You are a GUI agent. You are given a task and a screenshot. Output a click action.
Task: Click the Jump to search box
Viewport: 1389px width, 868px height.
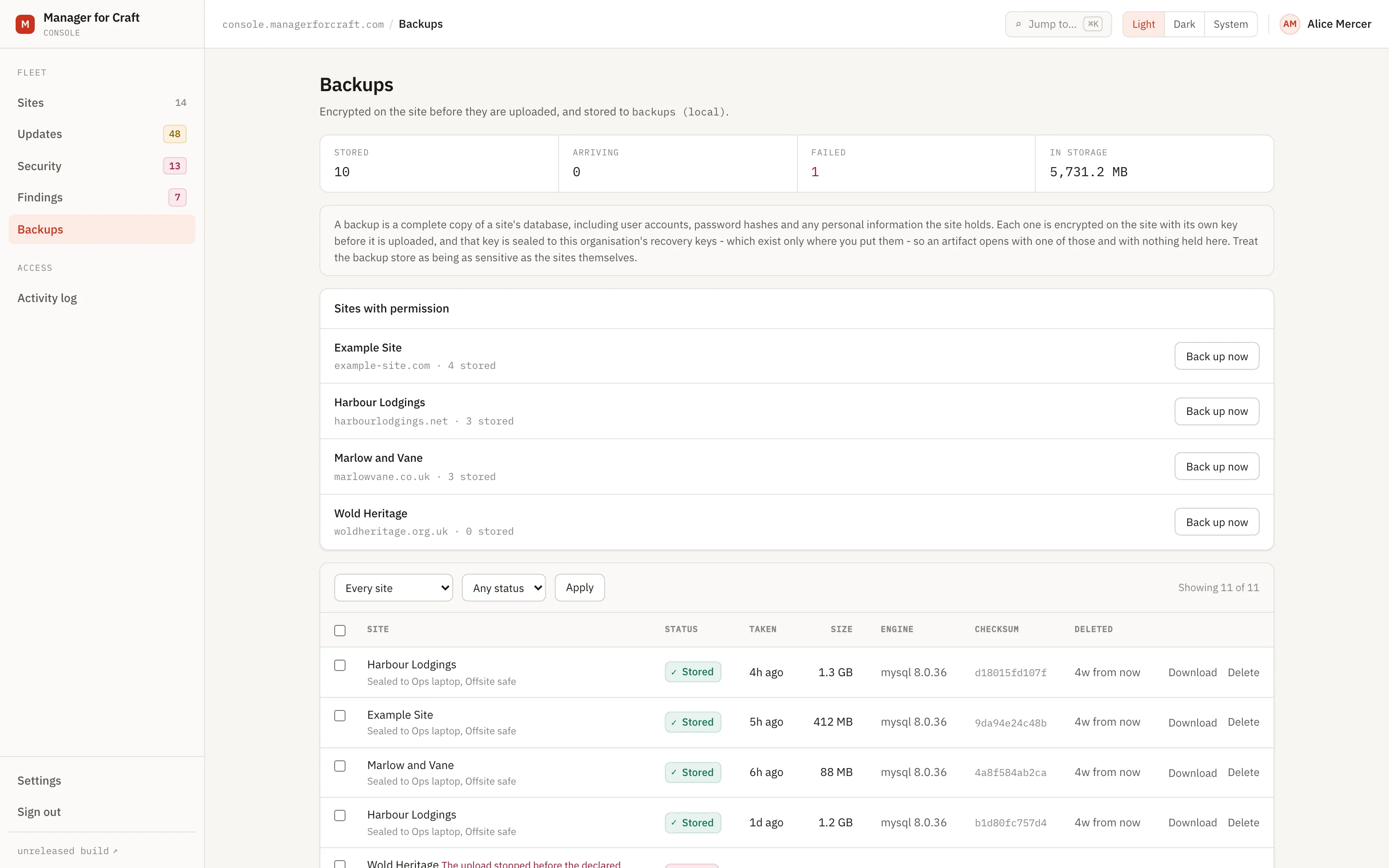pos(1058,24)
